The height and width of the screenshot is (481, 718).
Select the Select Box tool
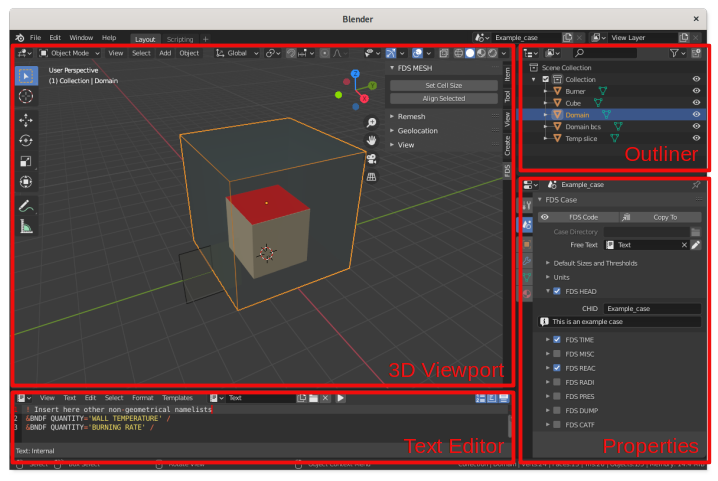26,76
